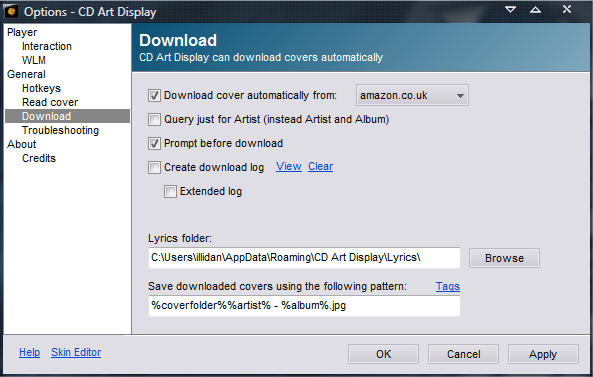Click the Clear download log link
Viewport: 593px width, 377px height.
click(320, 166)
